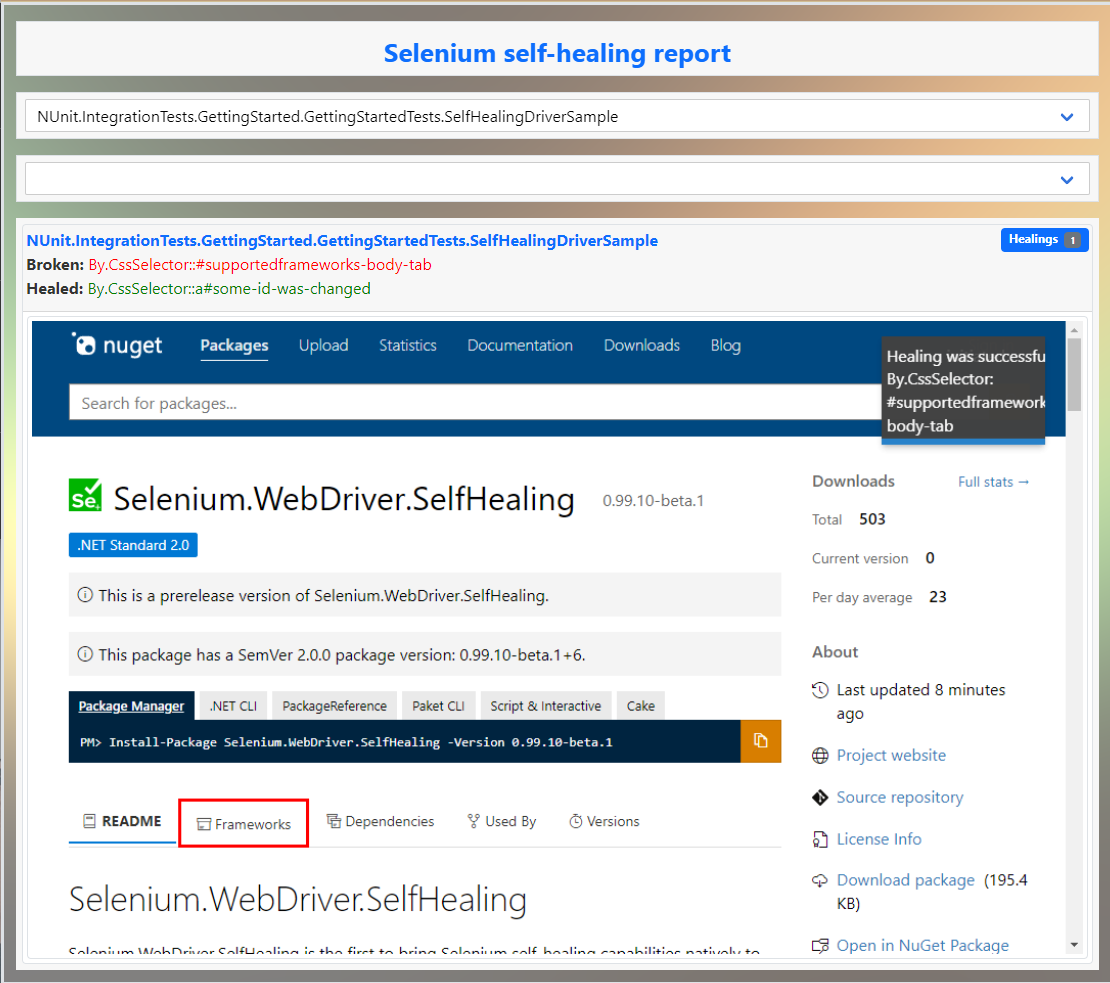This screenshot has height=983, width=1110.
Task: Expand the empty second dropdown chevron
Action: 1067,180
